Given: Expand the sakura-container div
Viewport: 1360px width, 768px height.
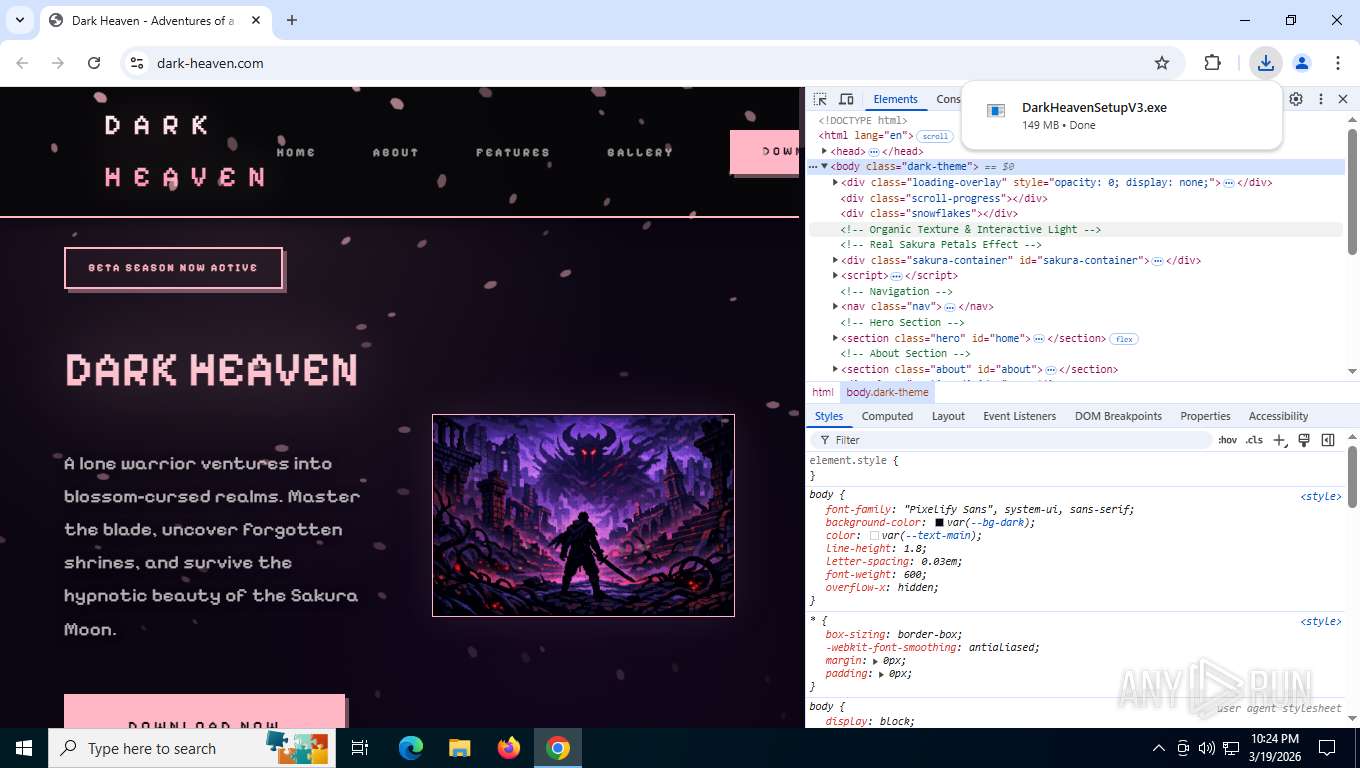Looking at the screenshot, I should tap(835, 260).
